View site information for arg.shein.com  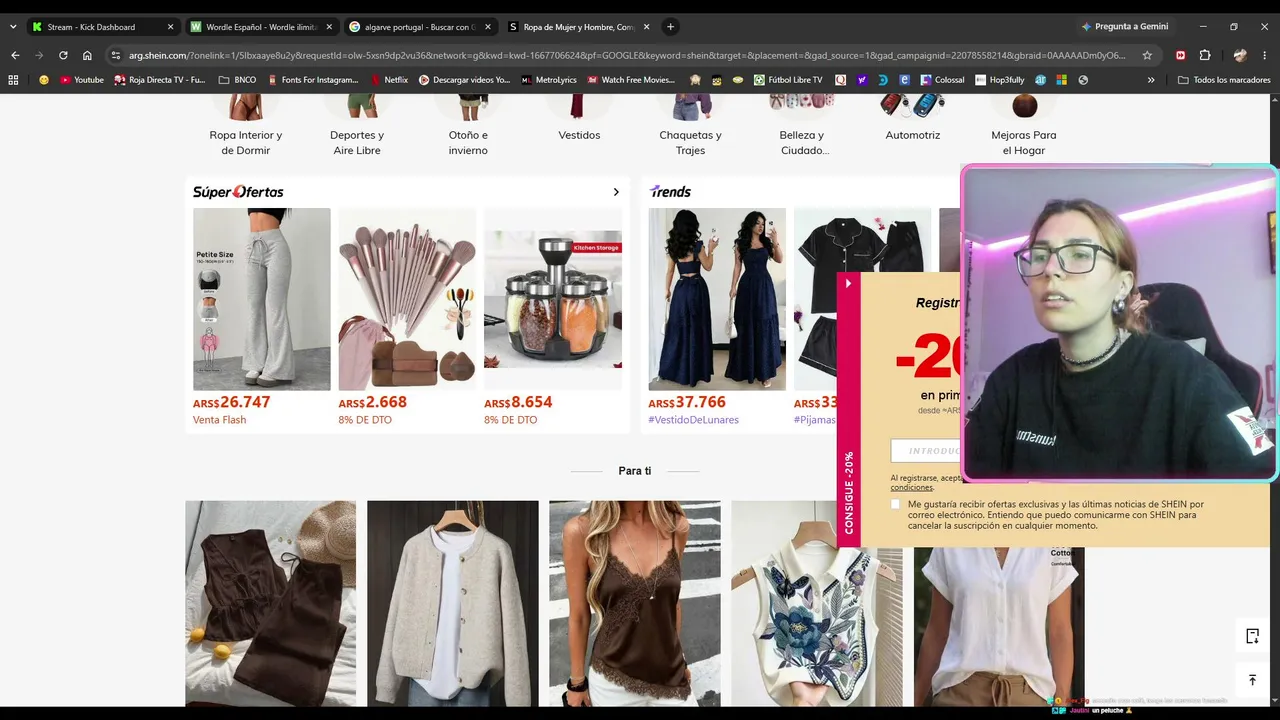click(116, 55)
